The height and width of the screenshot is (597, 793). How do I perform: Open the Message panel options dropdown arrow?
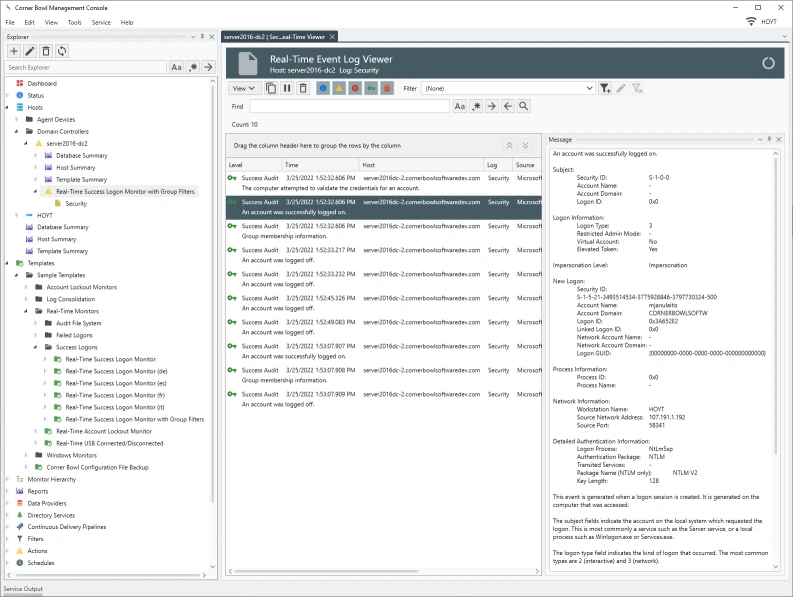tap(760, 139)
